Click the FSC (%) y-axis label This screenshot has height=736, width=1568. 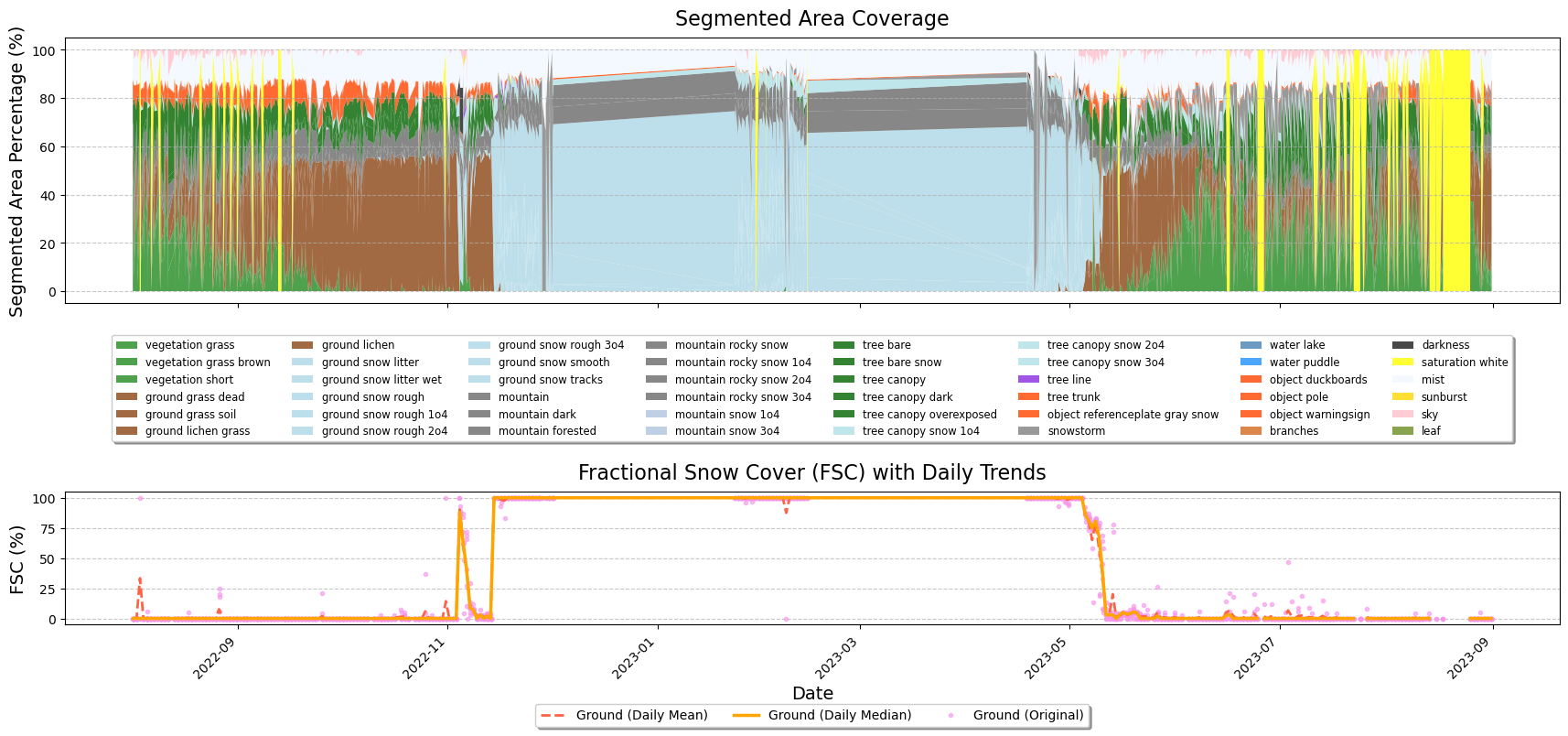(x=16, y=559)
